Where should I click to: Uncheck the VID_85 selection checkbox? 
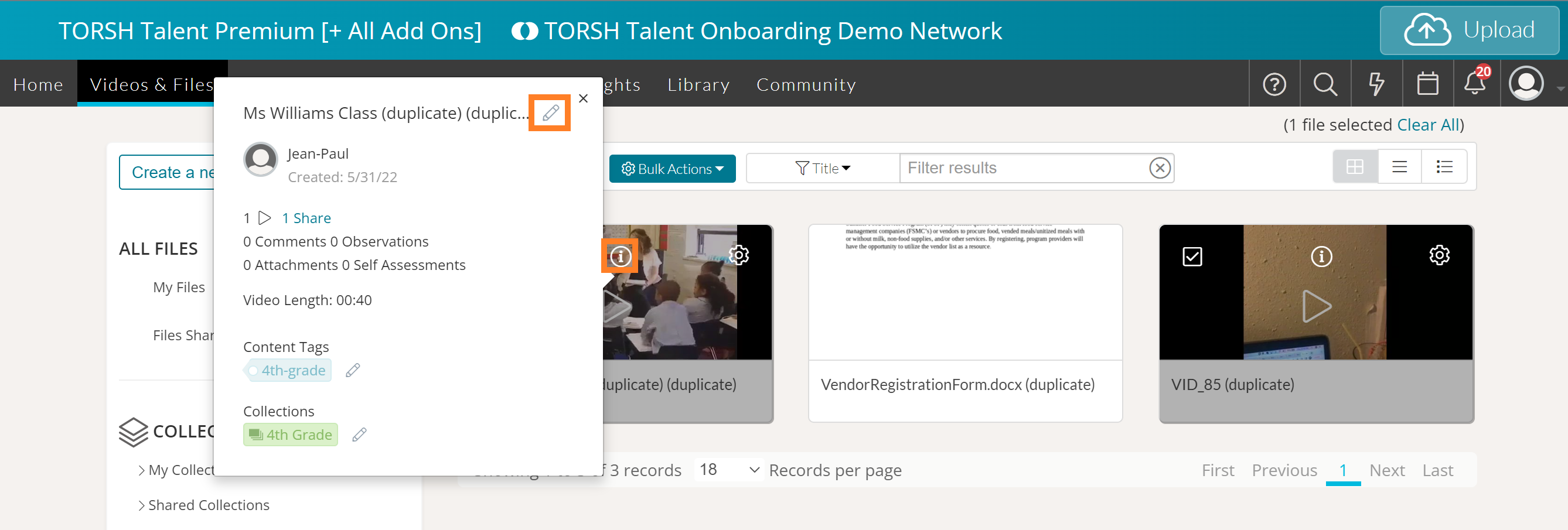[x=1192, y=256]
